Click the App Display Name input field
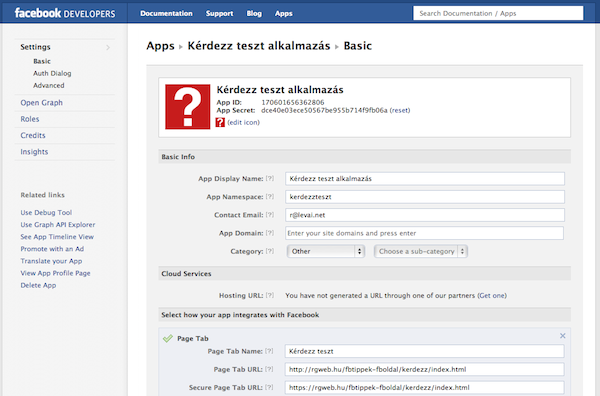Viewport: 600px width, 396px height. click(x=425, y=179)
